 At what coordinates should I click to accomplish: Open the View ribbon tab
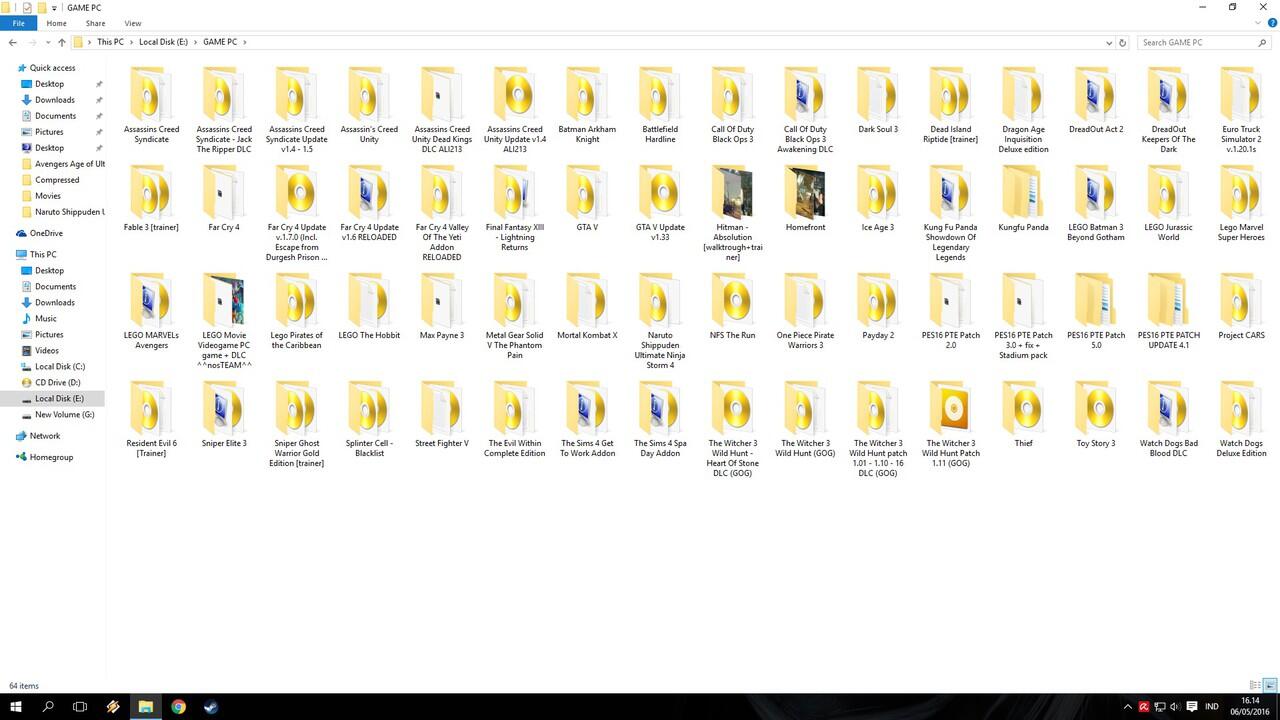point(133,23)
